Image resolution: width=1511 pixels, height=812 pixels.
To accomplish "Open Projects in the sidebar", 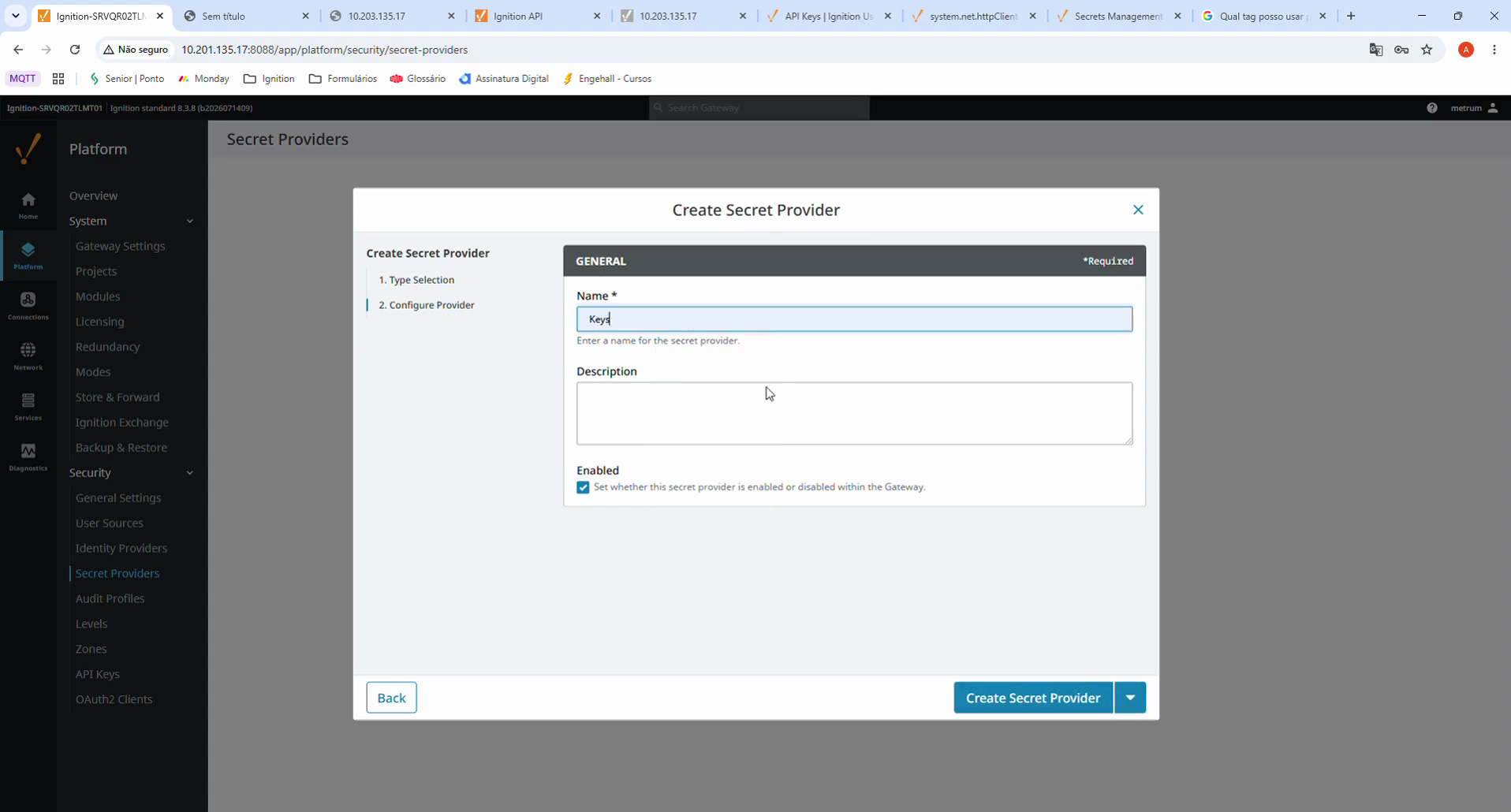I will tap(96, 271).
